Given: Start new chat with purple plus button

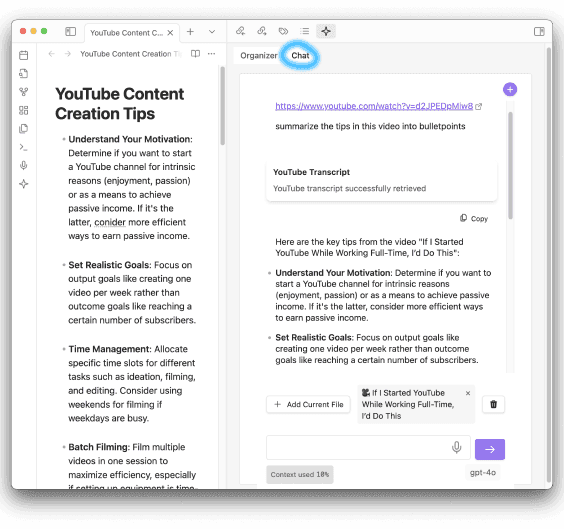Looking at the screenshot, I should [x=510, y=89].
